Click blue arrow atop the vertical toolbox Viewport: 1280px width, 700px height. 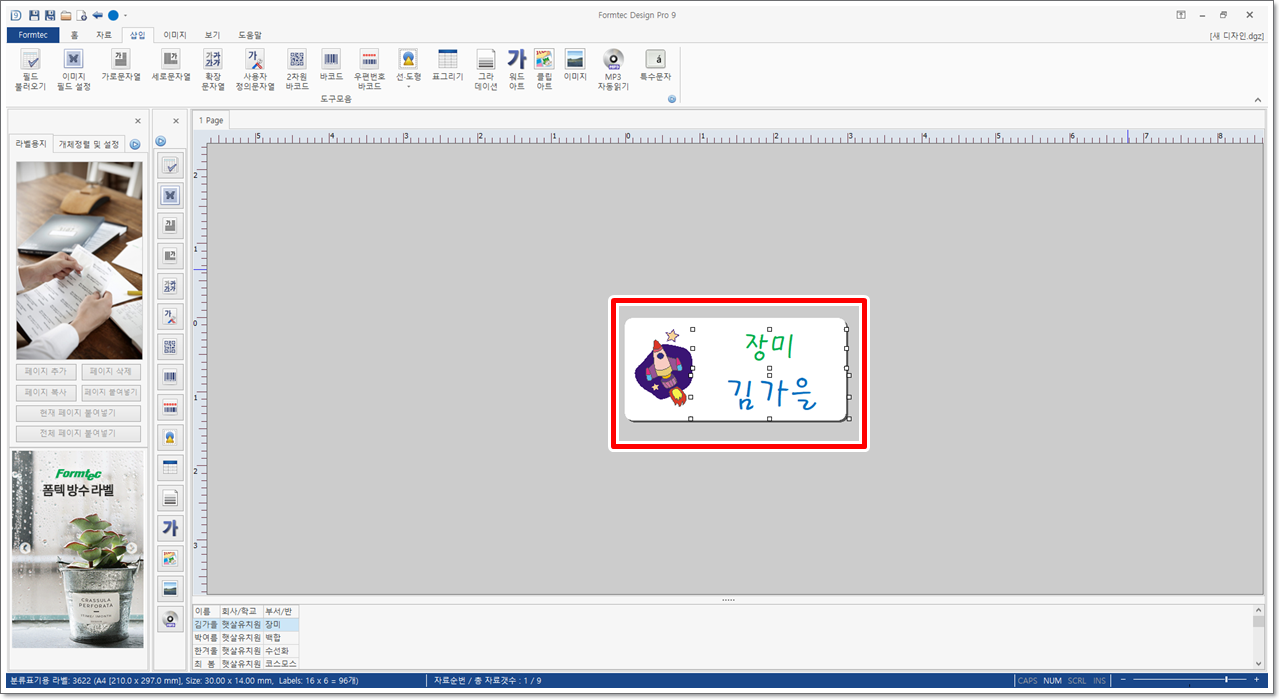(x=161, y=142)
